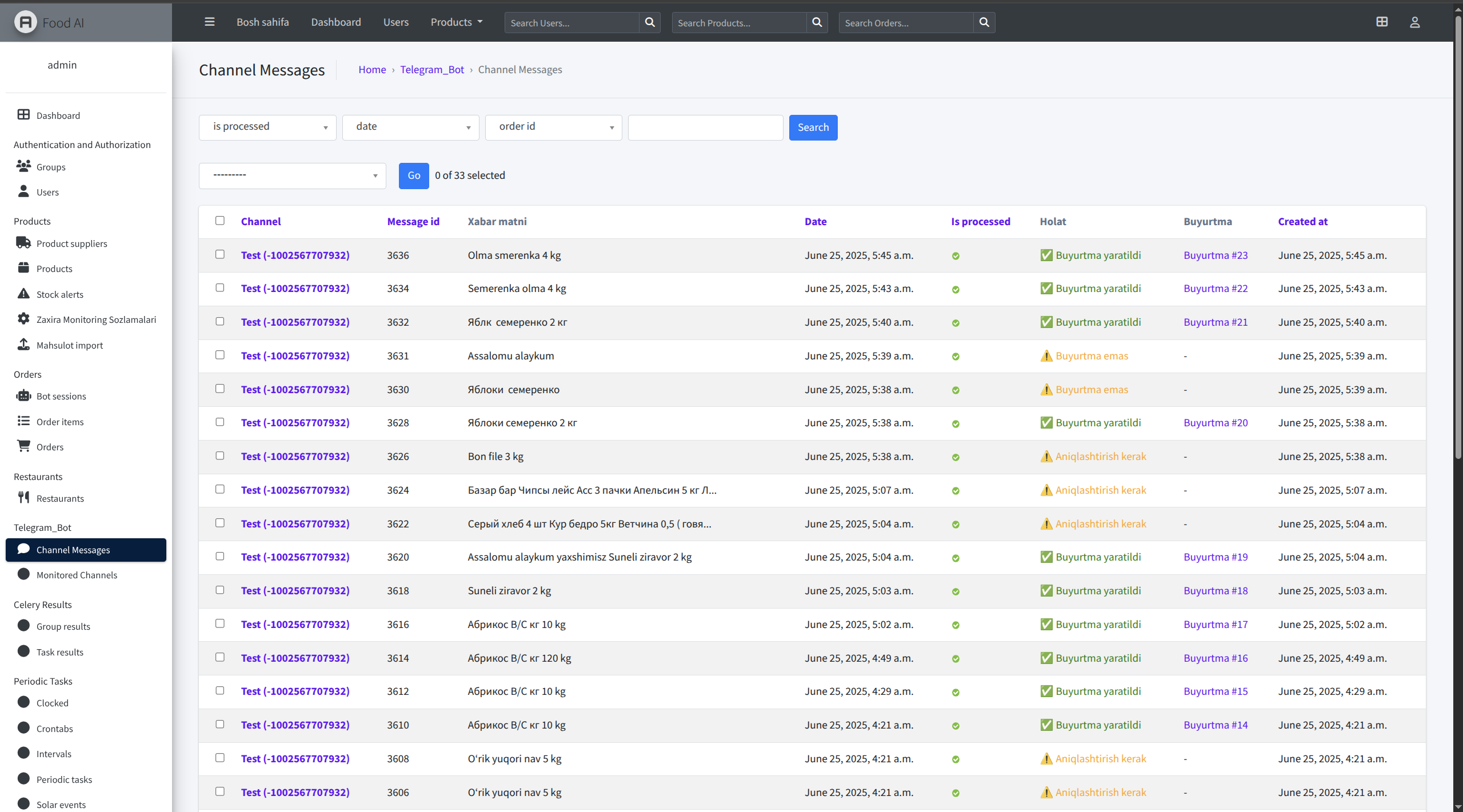This screenshot has width=1463, height=812.
Task: Click the Search Products magnifier icon
Action: (817, 22)
